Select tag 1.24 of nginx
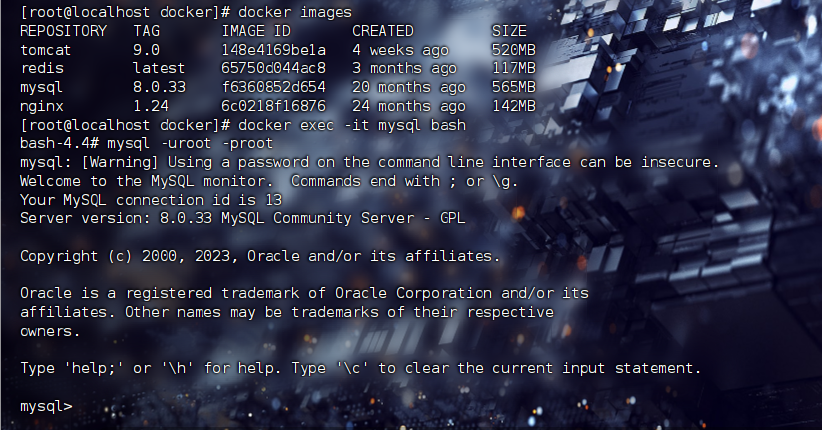 click(151, 106)
